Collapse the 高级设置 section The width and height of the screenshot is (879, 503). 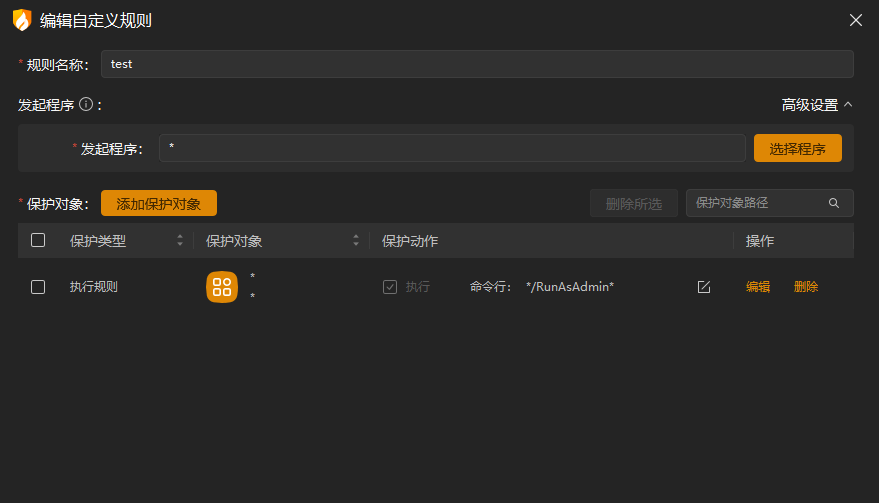click(x=816, y=104)
